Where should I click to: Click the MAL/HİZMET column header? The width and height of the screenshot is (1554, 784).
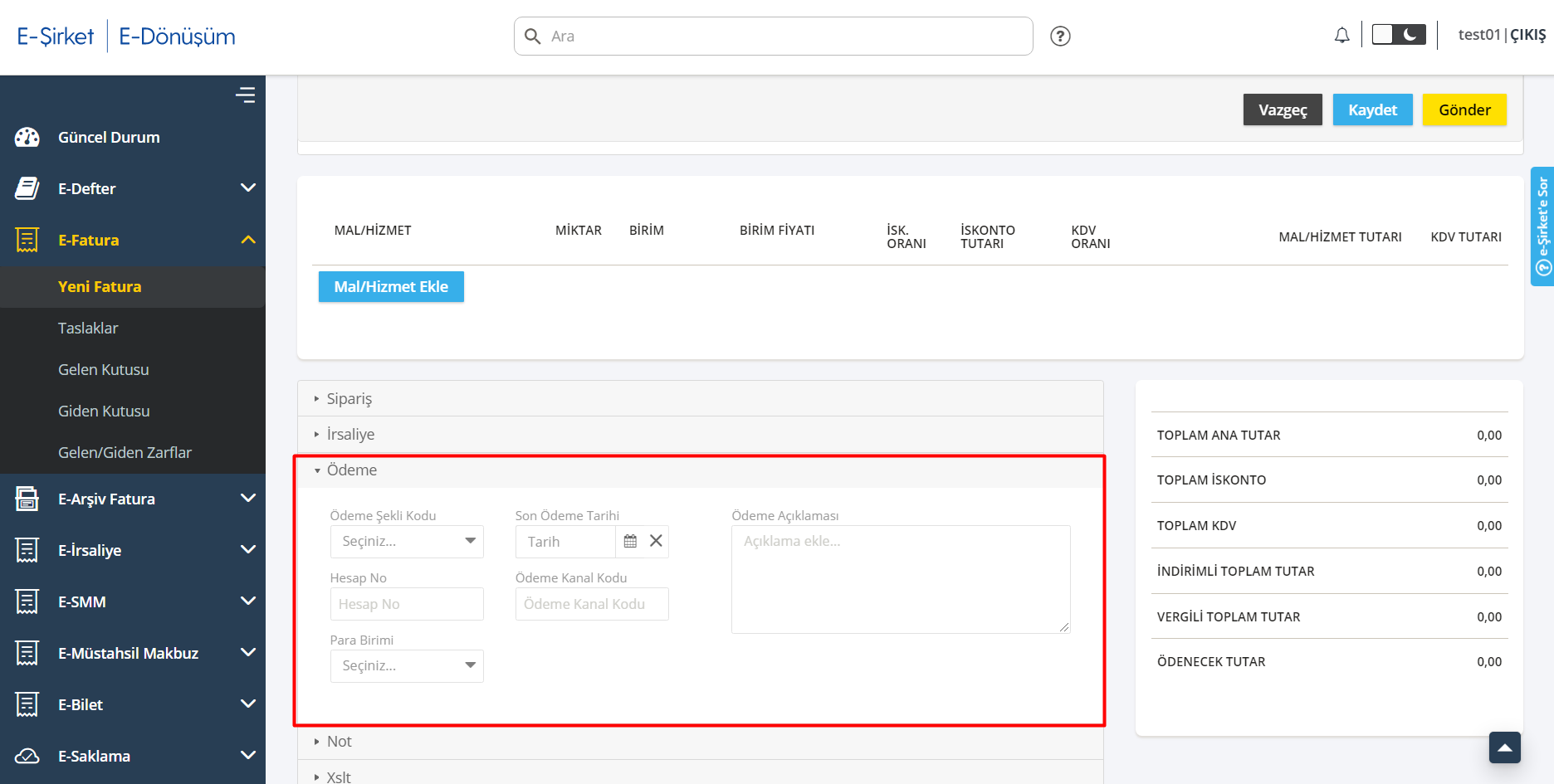373,231
